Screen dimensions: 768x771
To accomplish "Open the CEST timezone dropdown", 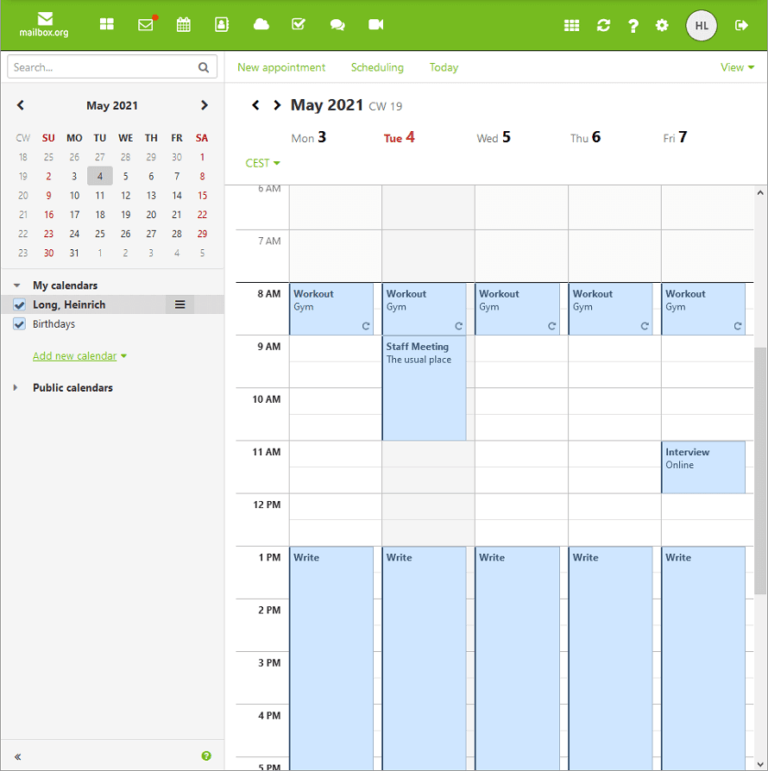I will (262, 163).
